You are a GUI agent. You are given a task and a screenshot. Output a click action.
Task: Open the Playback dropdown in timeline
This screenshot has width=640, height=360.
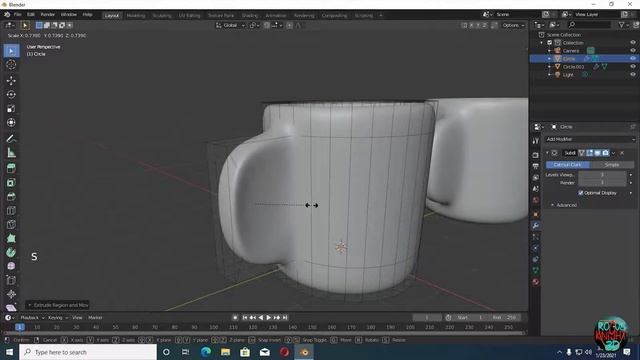pos(32,318)
